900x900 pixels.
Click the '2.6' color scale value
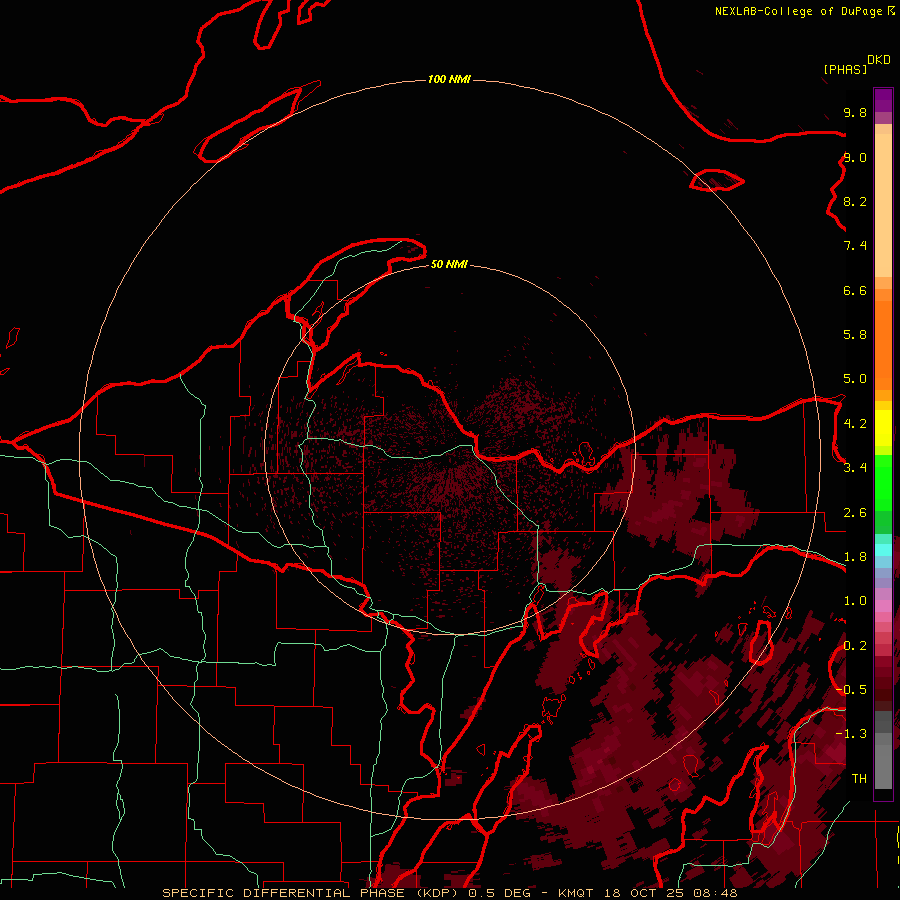click(855, 513)
